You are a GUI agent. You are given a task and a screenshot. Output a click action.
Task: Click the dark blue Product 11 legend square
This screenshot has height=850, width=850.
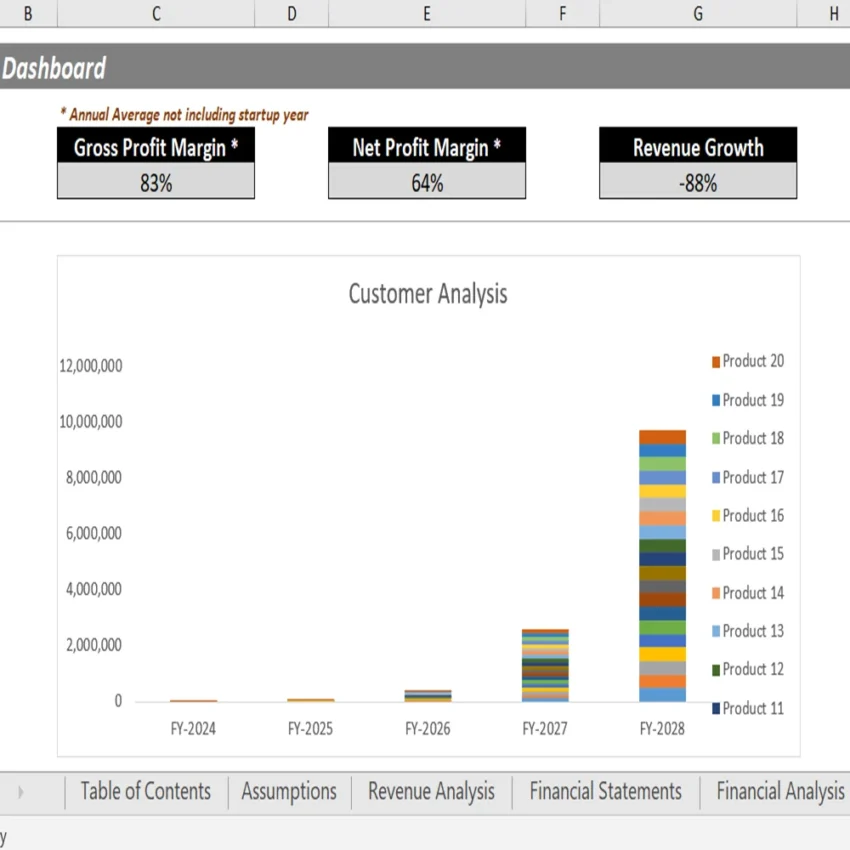tap(712, 708)
